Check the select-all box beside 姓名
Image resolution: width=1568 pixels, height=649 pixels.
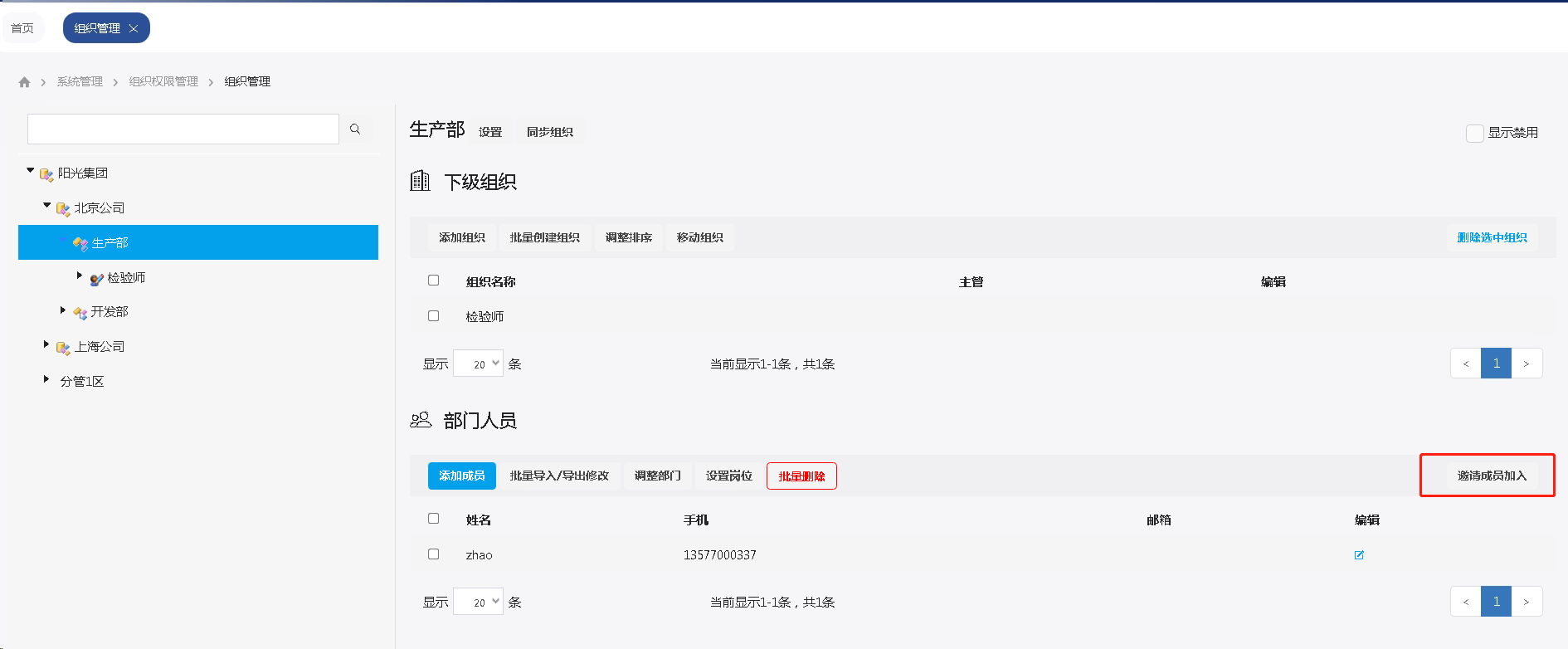[x=433, y=519]
